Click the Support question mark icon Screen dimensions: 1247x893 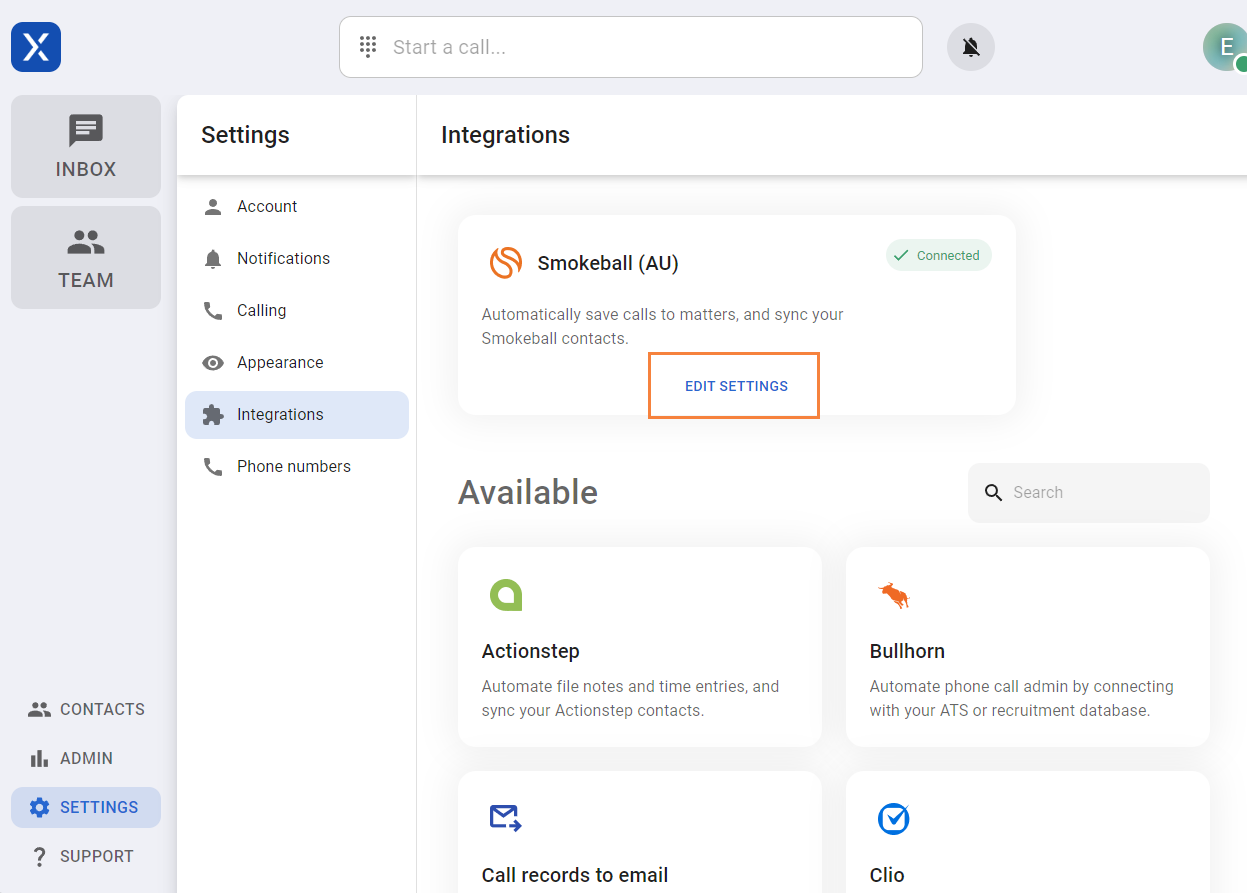tap(39, 856)
